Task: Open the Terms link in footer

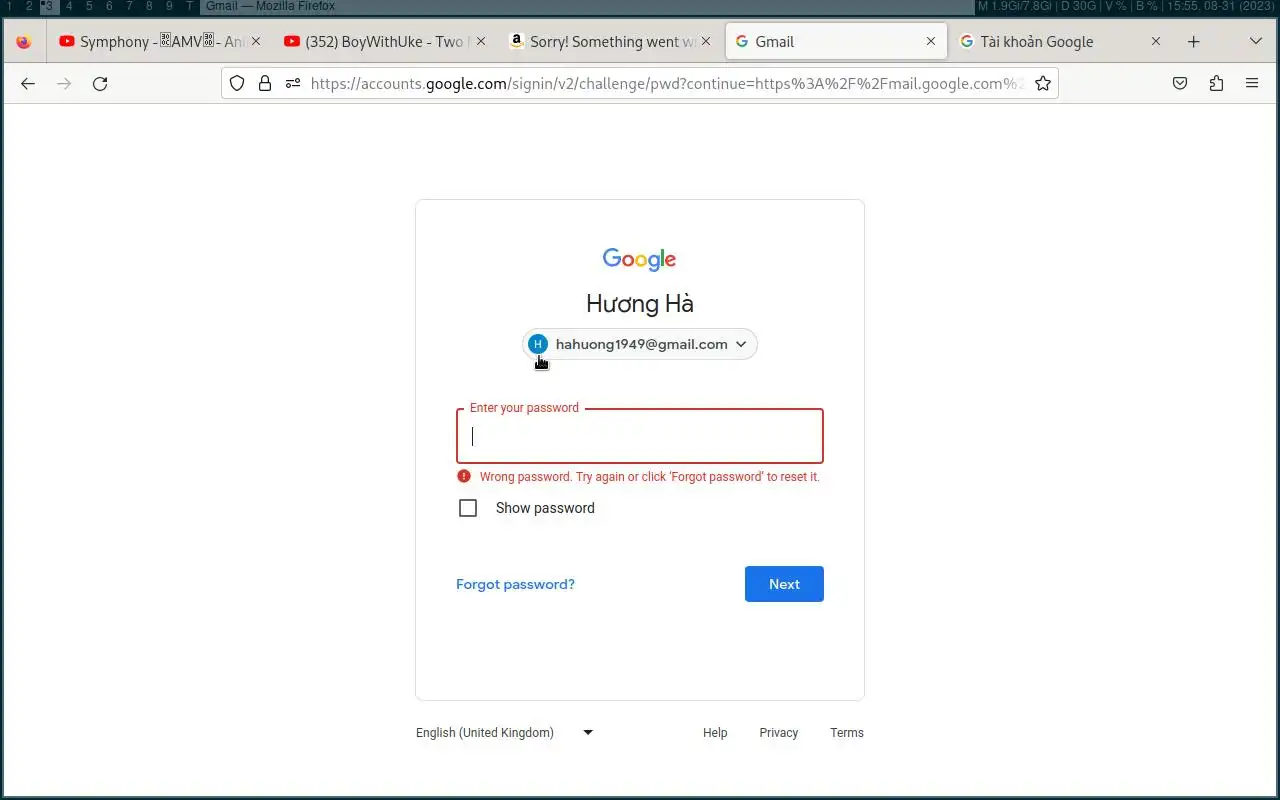Action: tap(847, 733)
